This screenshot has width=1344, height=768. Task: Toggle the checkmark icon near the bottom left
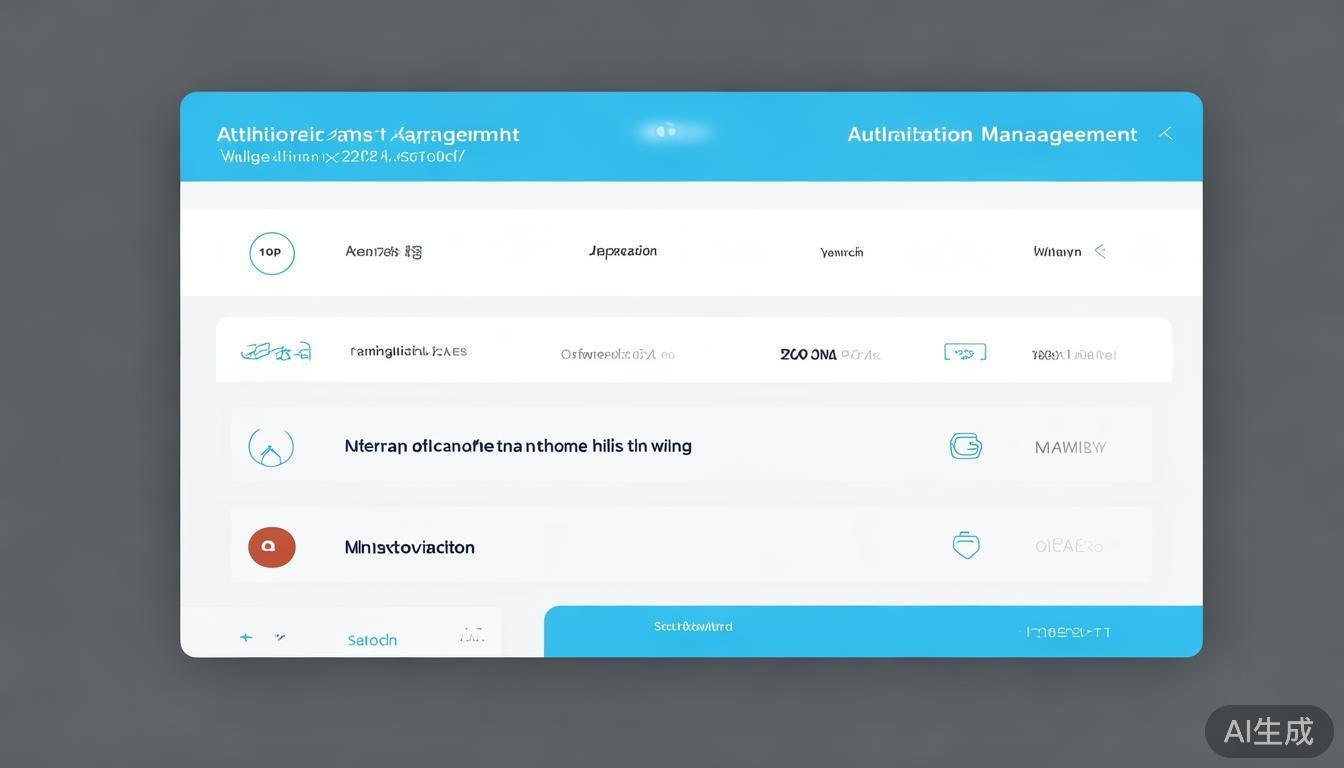click(x=280, y=636)
